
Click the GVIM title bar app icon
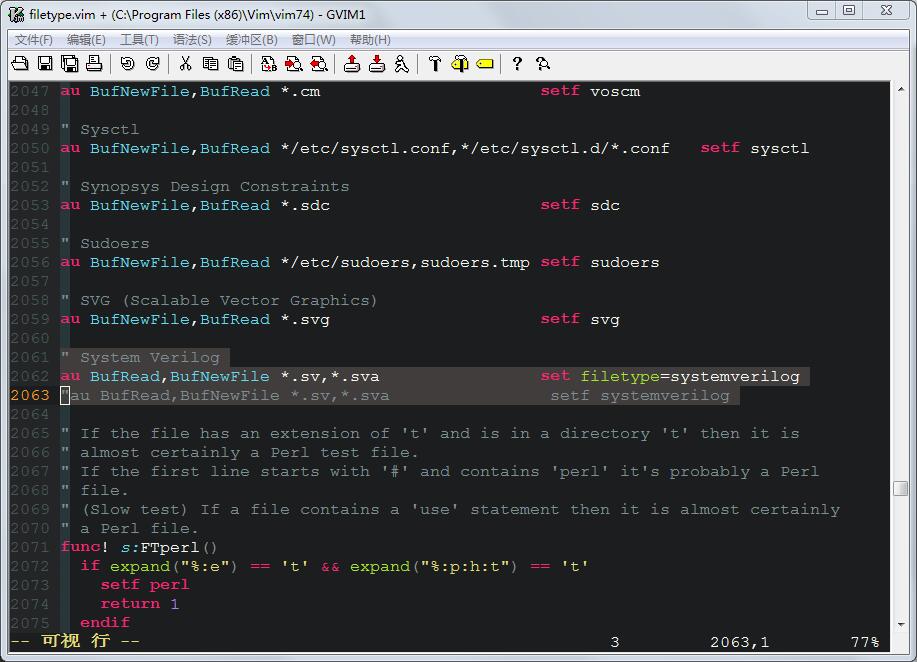click(x=16, y=14)
